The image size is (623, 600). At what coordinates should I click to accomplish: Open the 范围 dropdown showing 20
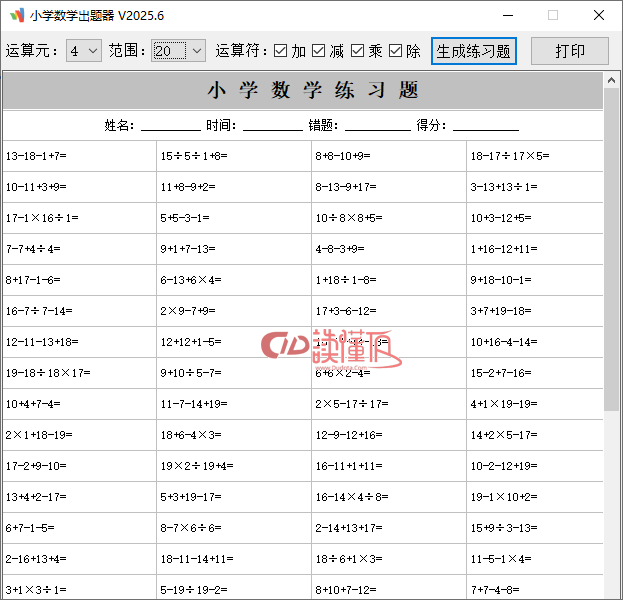(x=178, y=51)
